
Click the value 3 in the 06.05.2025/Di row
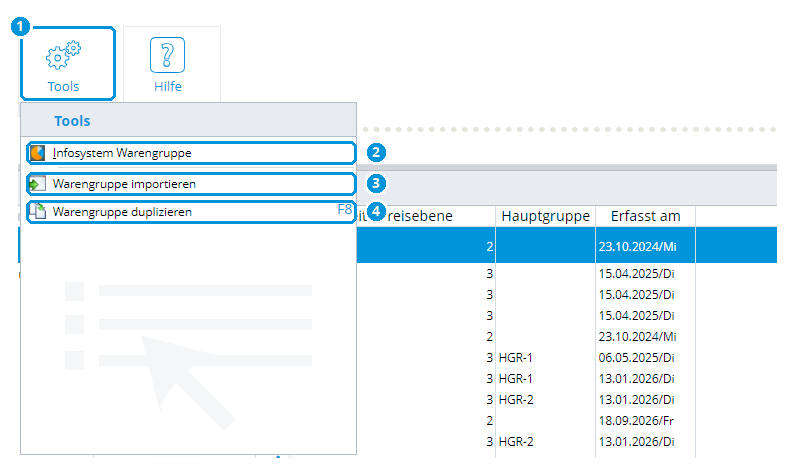coord(489,358)
